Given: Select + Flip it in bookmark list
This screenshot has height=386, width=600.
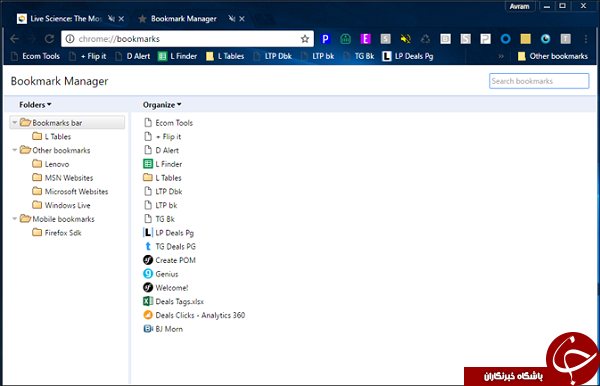Looking at the screenshot, I should click(162, 137).
